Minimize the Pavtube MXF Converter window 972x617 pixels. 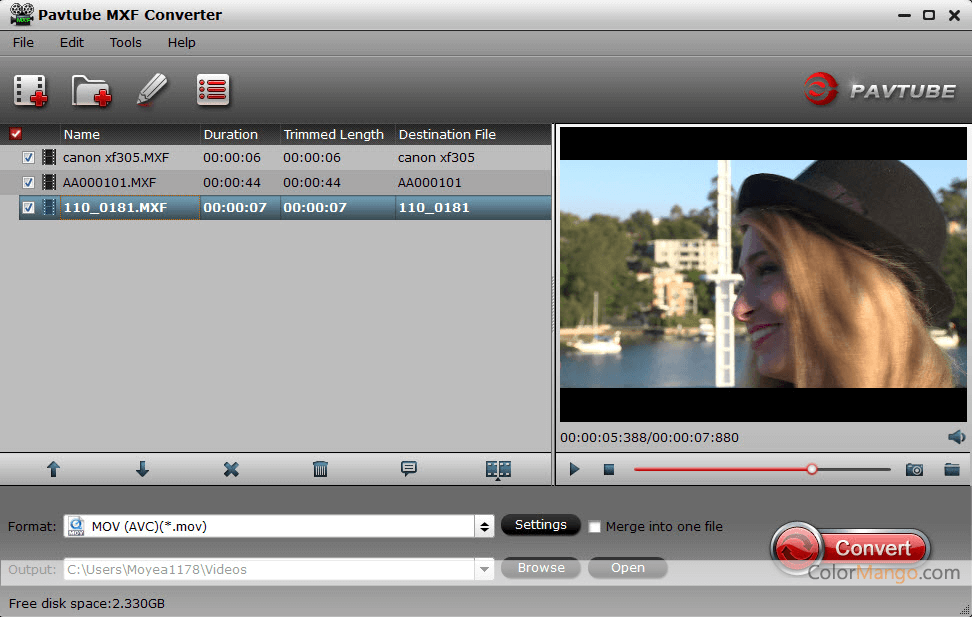point(904,15)
